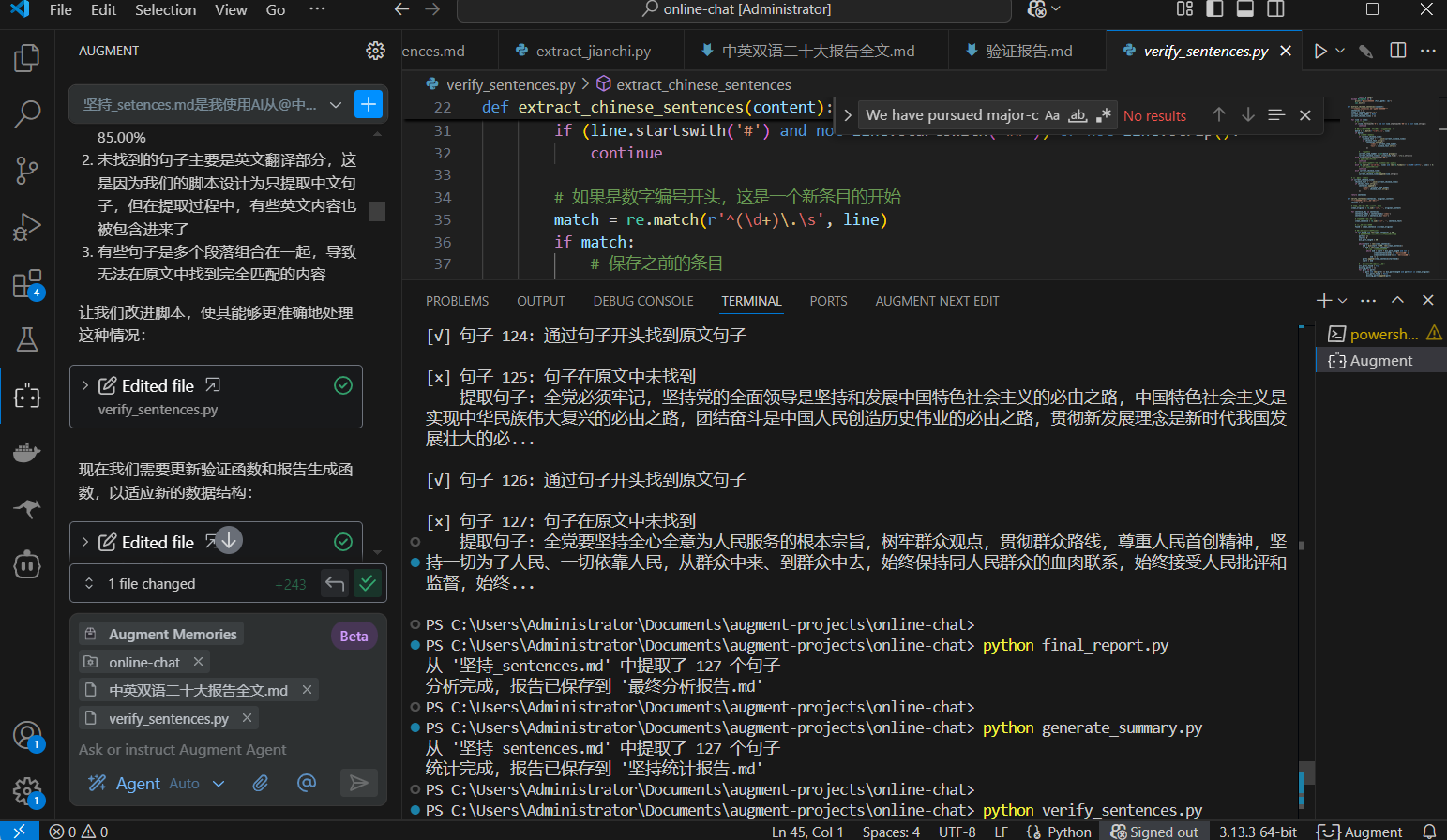Switch to the DEBUG CONSOLE panel tab
Image resolution: width=1447 pixels, height=840 pixels.
tap(642, 301)
